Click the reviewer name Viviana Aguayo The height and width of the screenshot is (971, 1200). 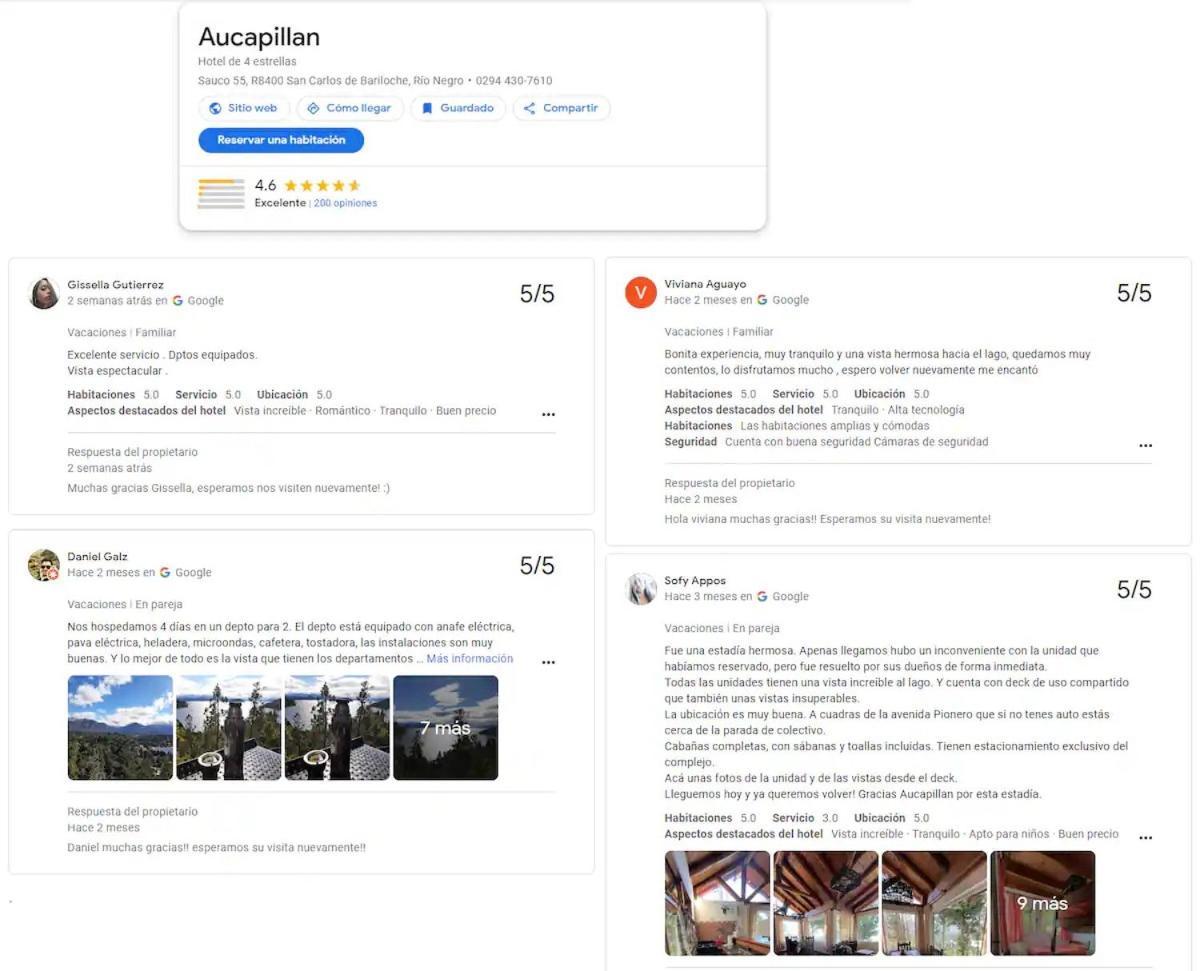705,284
